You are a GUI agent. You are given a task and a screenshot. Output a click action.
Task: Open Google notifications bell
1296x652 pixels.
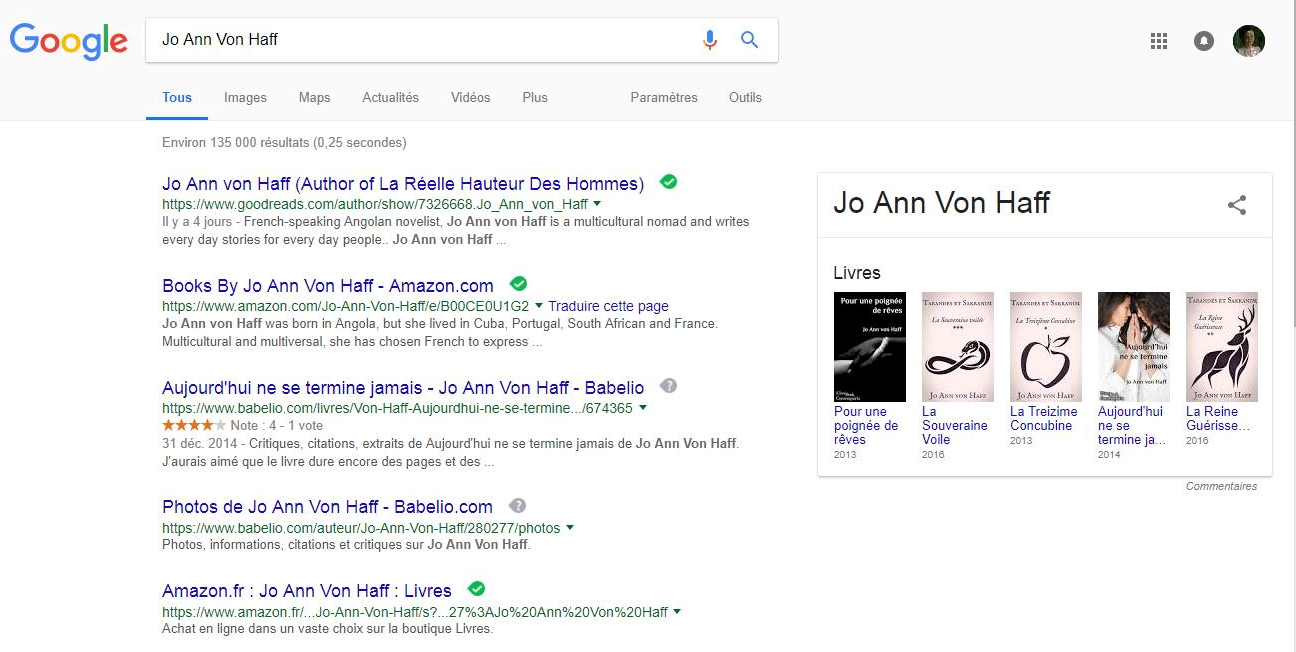[1204, 41]
